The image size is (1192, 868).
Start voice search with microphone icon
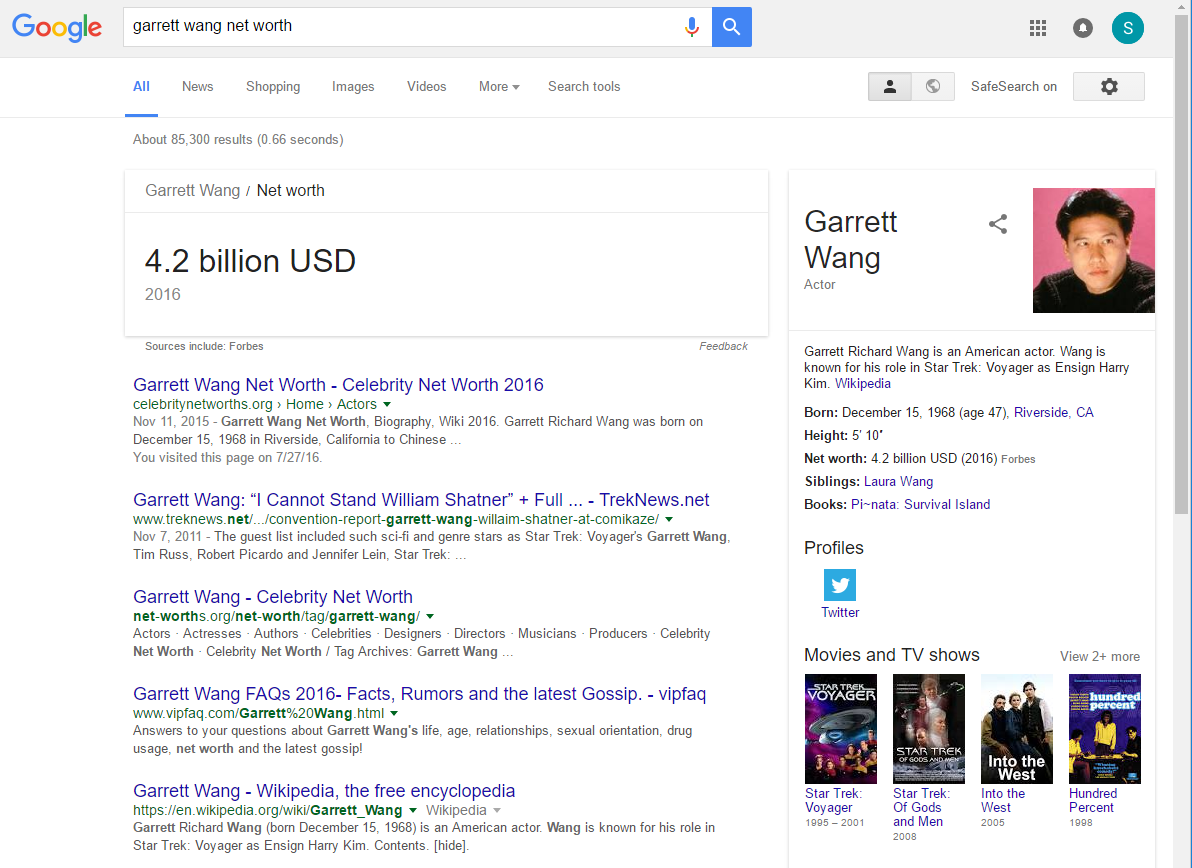click(x=692, y=27)
